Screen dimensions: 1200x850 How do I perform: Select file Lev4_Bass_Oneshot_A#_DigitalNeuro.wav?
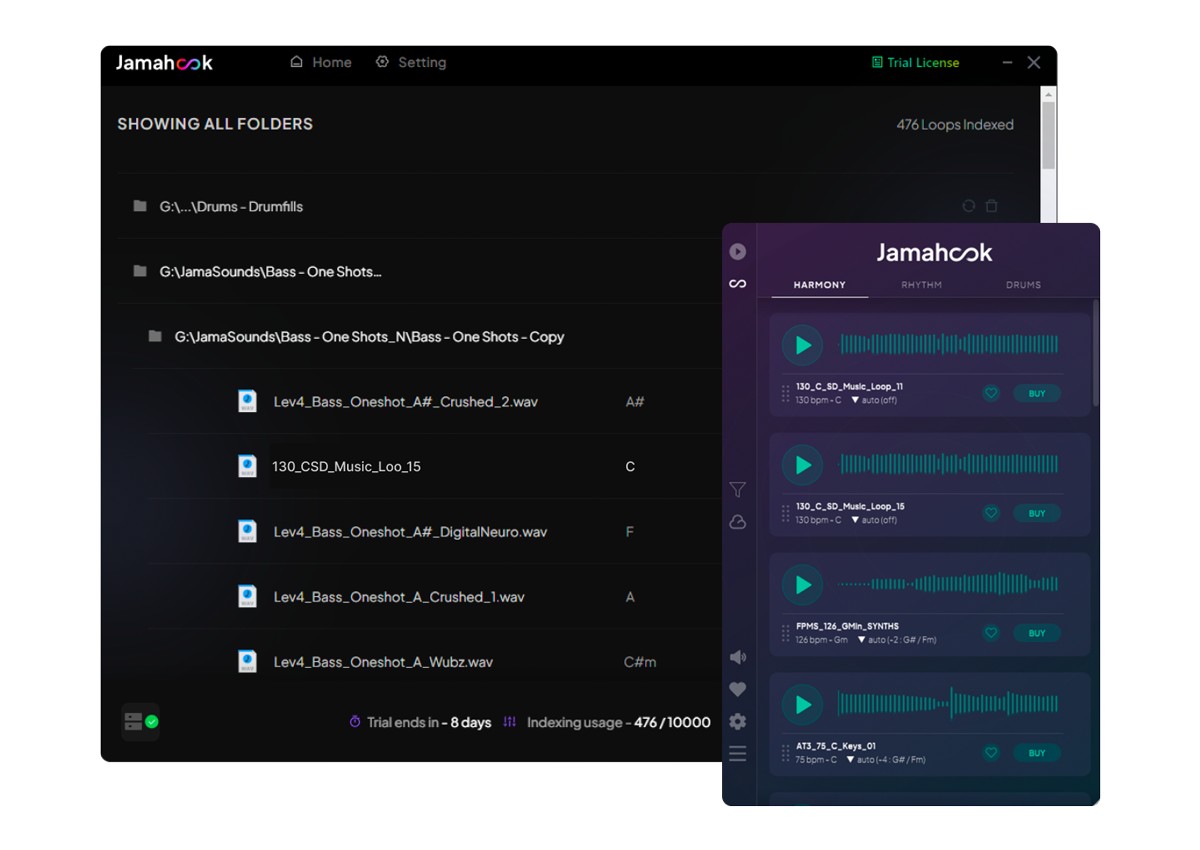click(410, 532)
